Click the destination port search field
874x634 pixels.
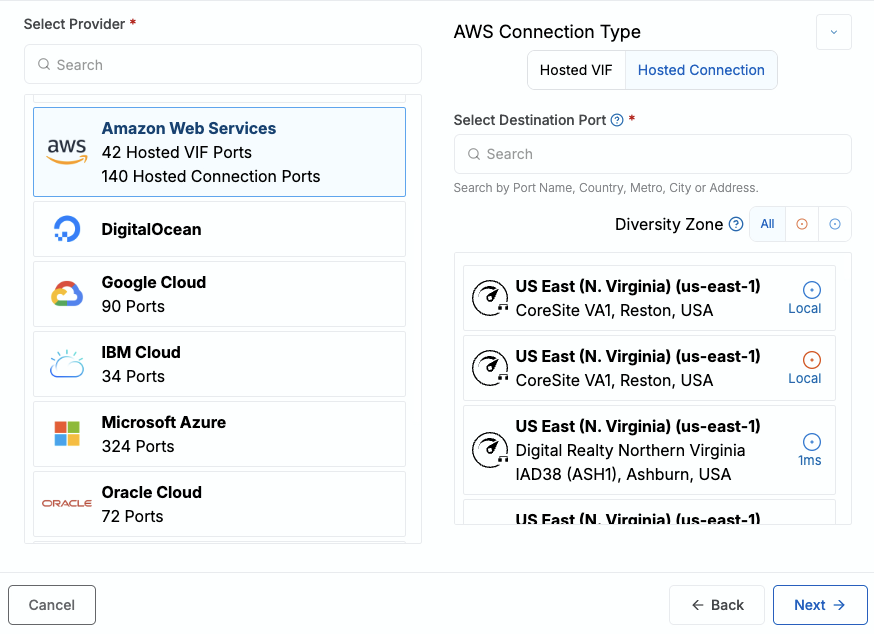653,154
